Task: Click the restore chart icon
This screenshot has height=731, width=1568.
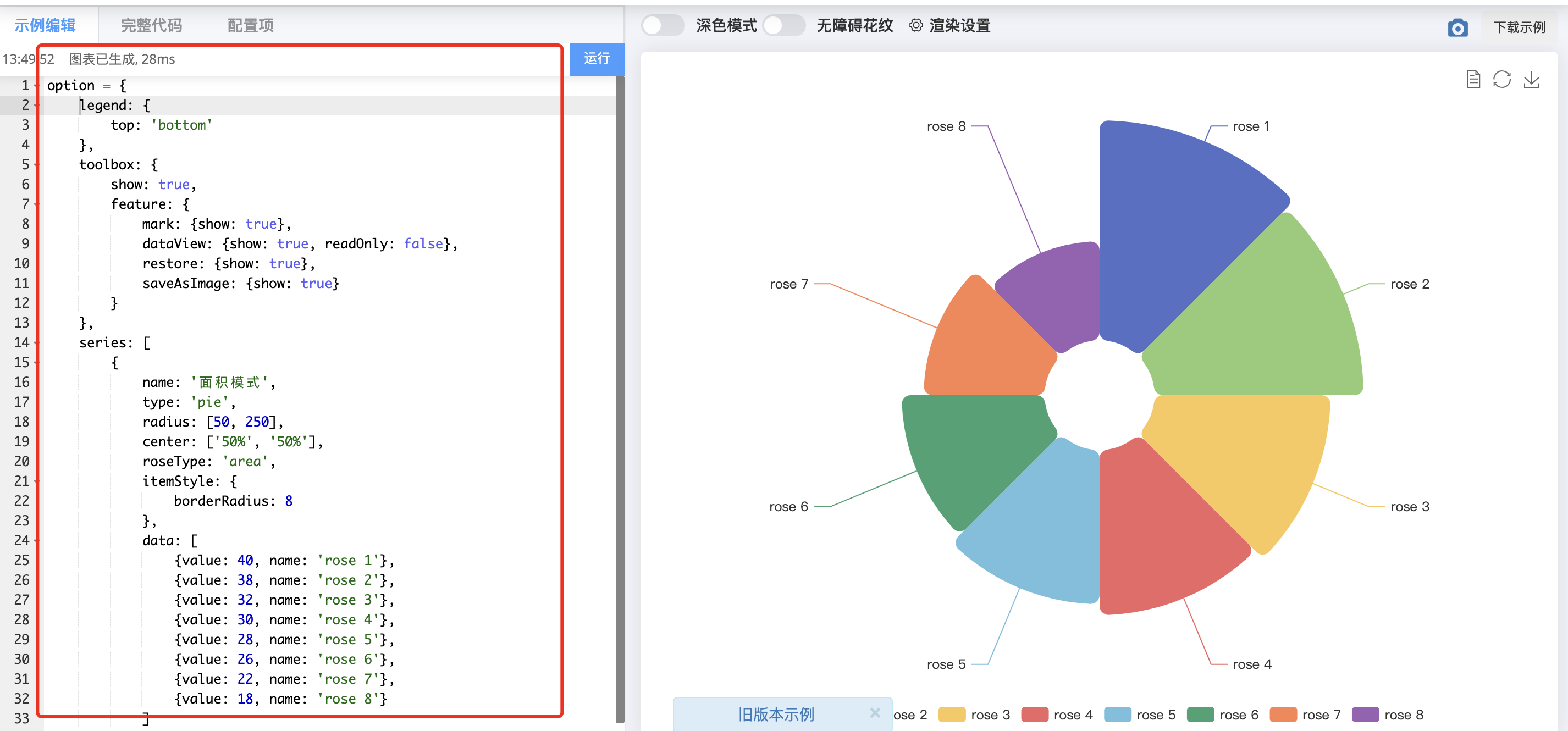Action: click(1501, 80)
